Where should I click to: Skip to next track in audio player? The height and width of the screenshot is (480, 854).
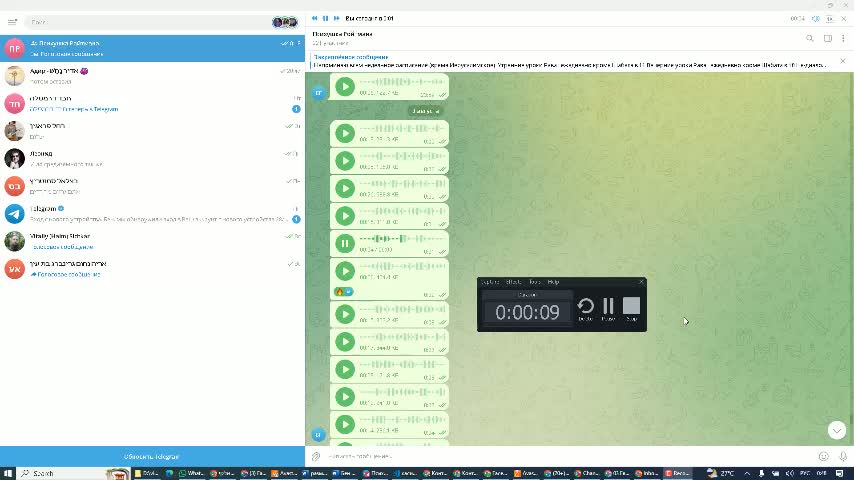[x=337, y=18]
